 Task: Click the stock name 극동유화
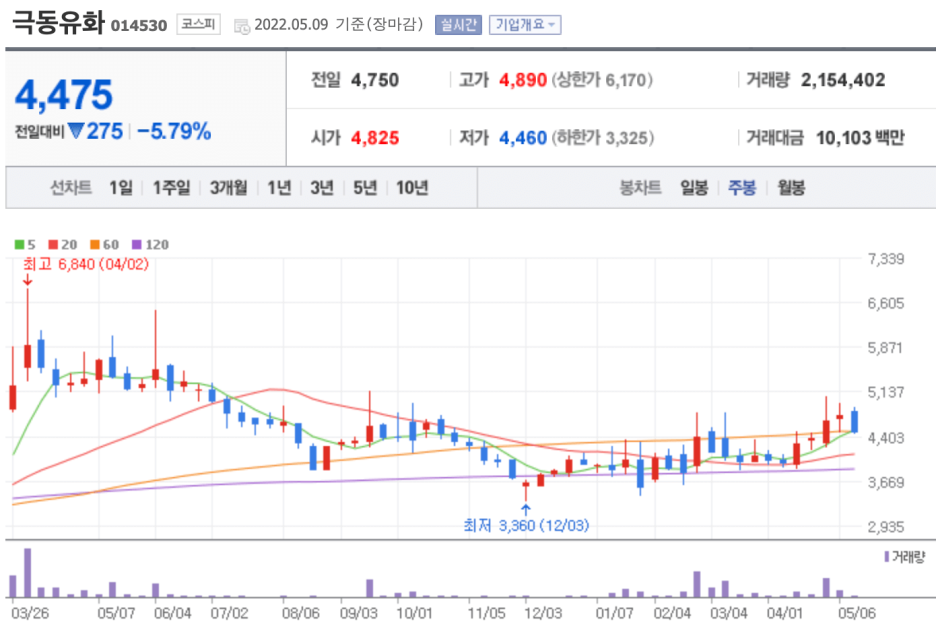[58, 23]
